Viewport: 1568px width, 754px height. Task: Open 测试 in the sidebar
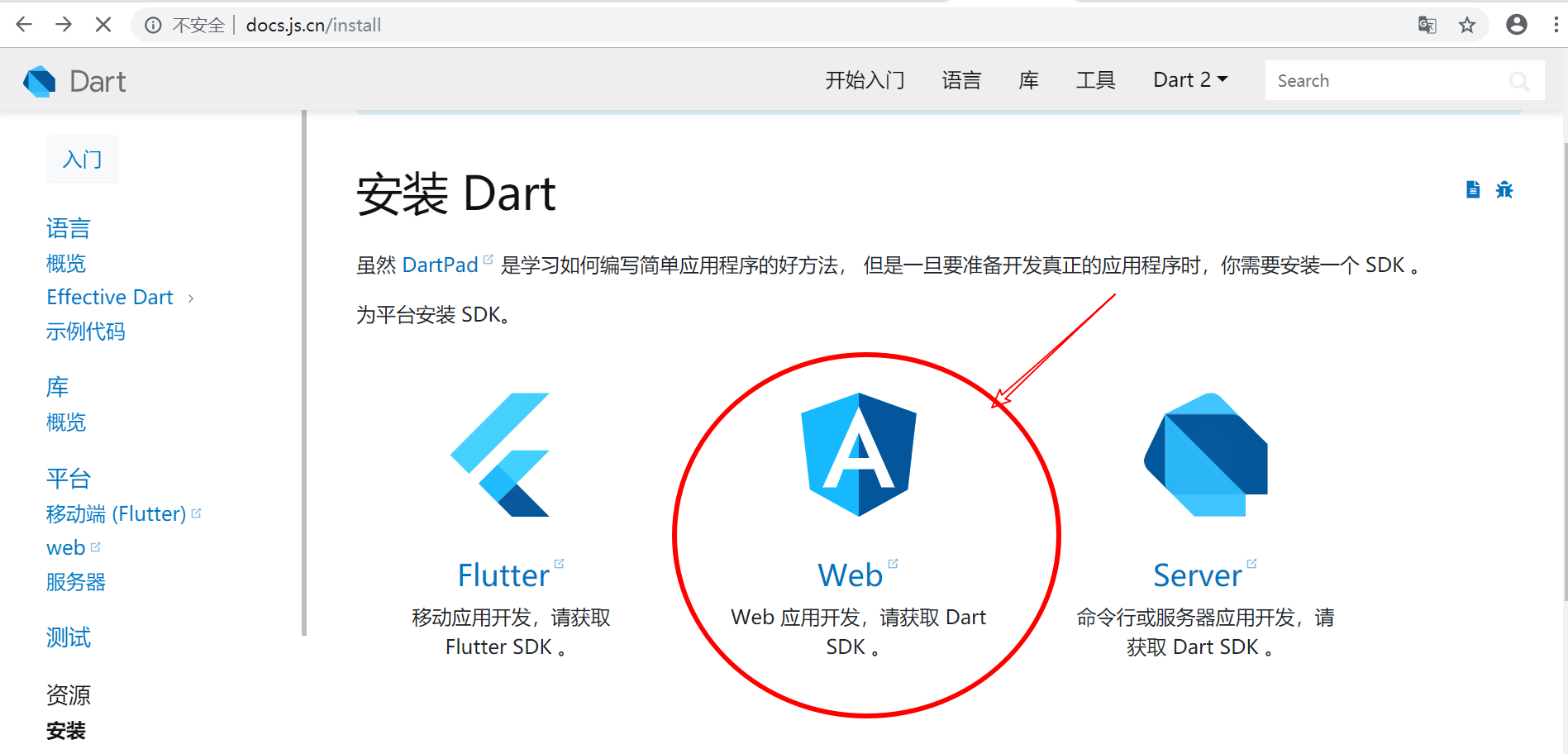point(69,637)
